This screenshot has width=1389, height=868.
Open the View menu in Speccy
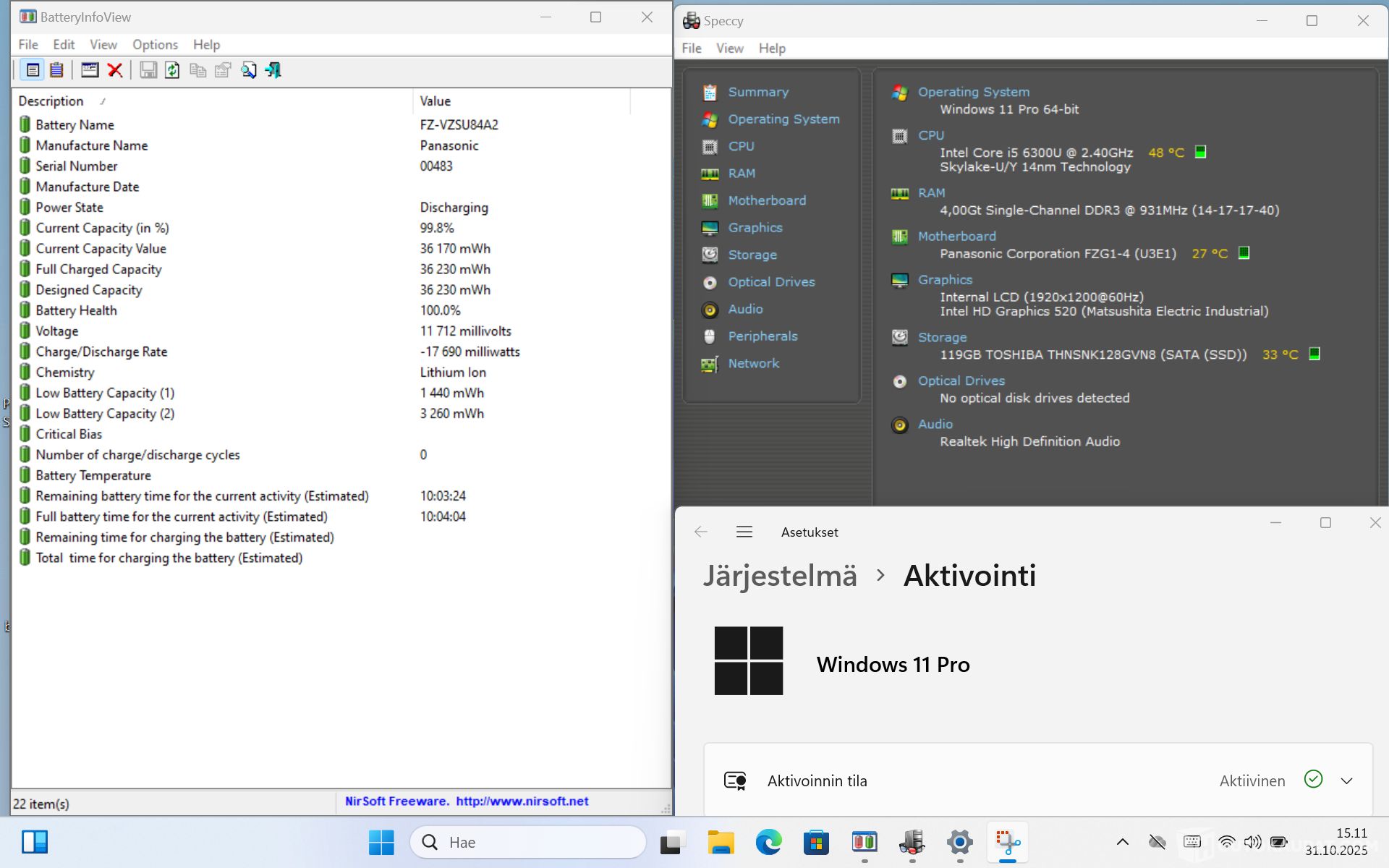click(x=729, y=48)
